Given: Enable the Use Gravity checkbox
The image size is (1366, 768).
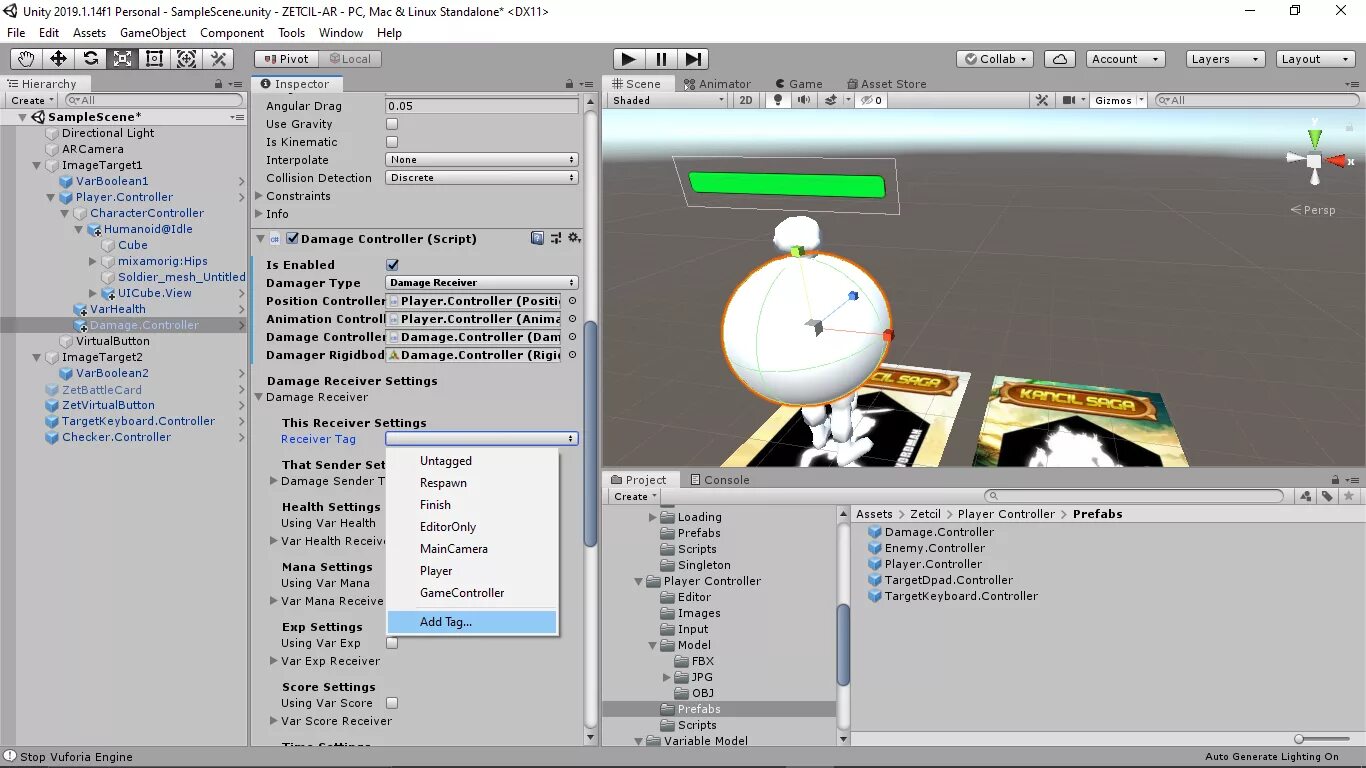Looking at the screenshot, I should click(x=392, y=124).
